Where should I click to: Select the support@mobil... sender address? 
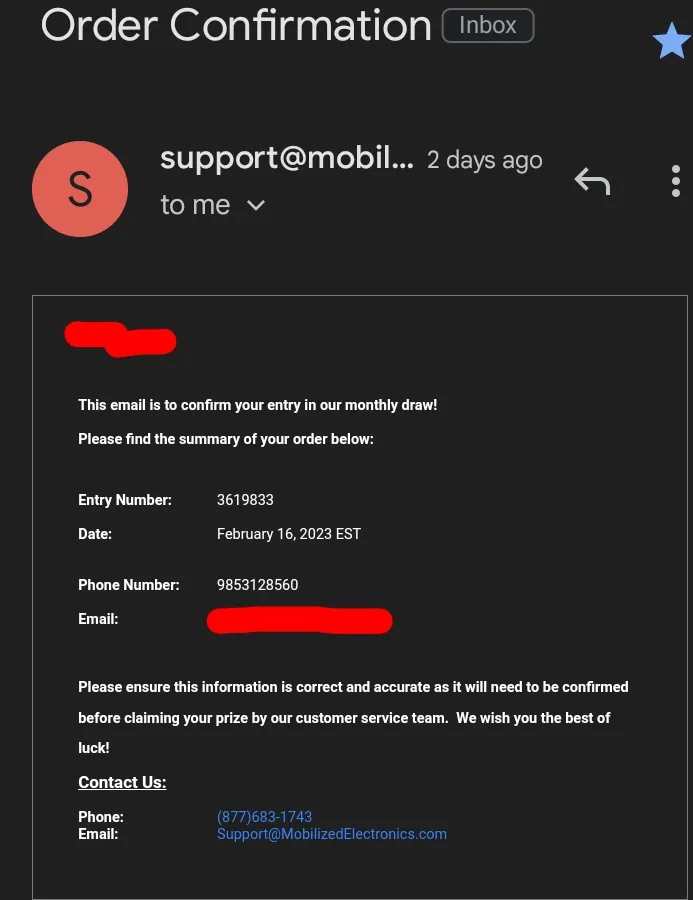click(287, 158)
